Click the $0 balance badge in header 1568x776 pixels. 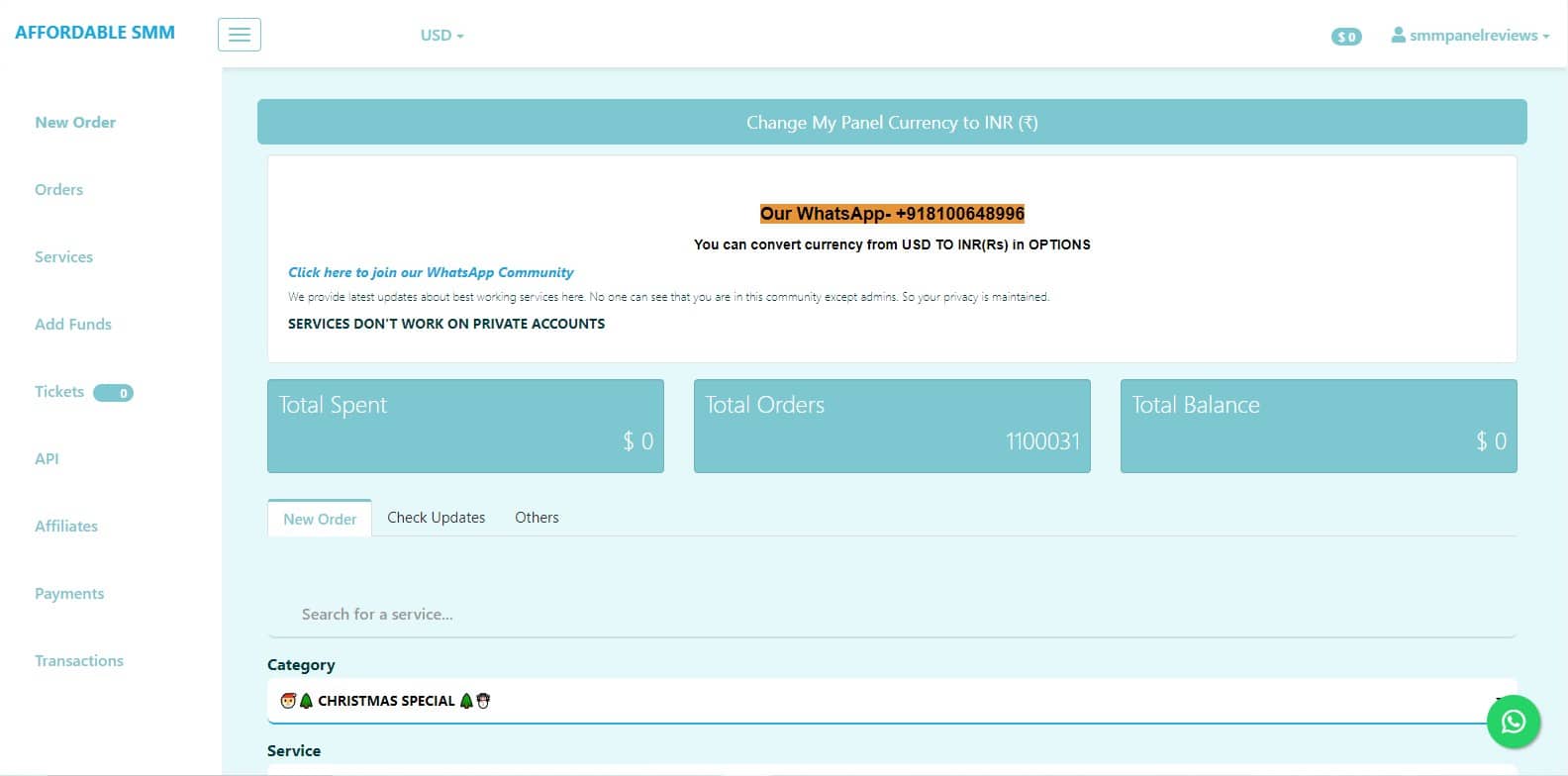pyautogui.click(x=1346, y=37)
